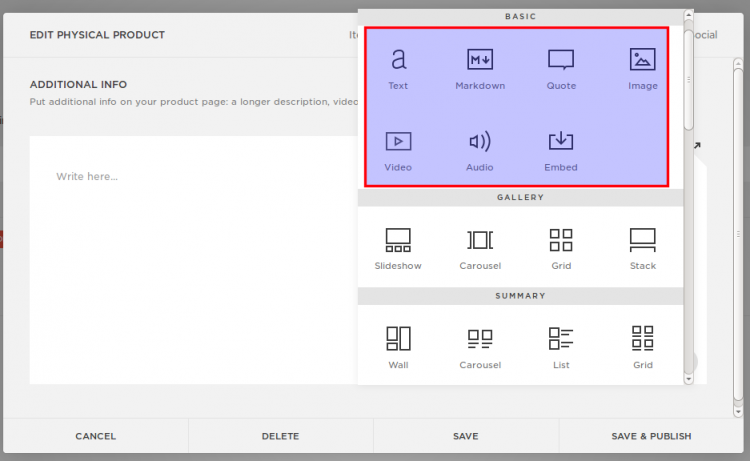Screen dimensions: 750x461
Task: Choose the Summary Grid block
Action: pos(642,348)
